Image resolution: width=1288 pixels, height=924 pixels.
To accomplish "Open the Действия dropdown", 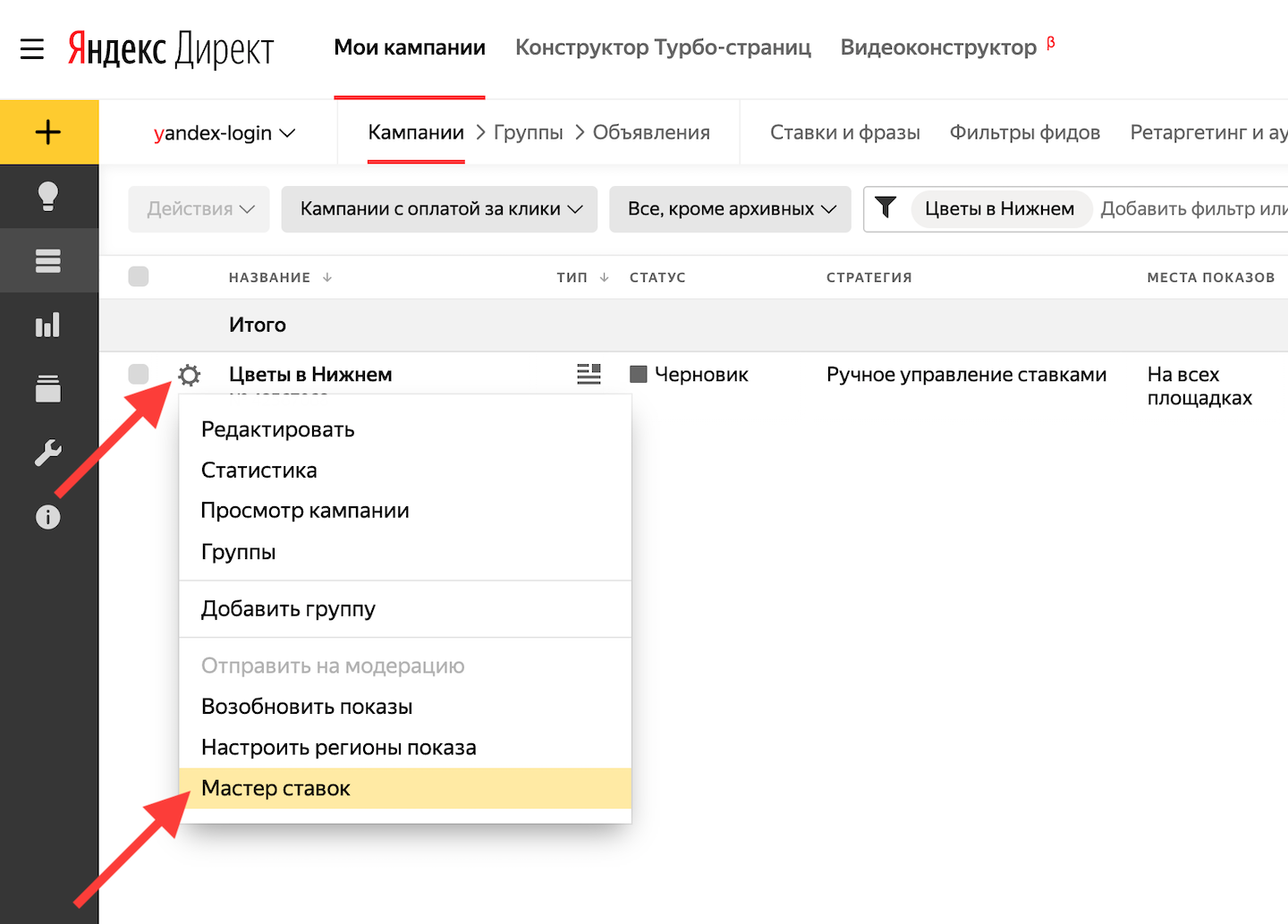I will [x=199, y=208].
